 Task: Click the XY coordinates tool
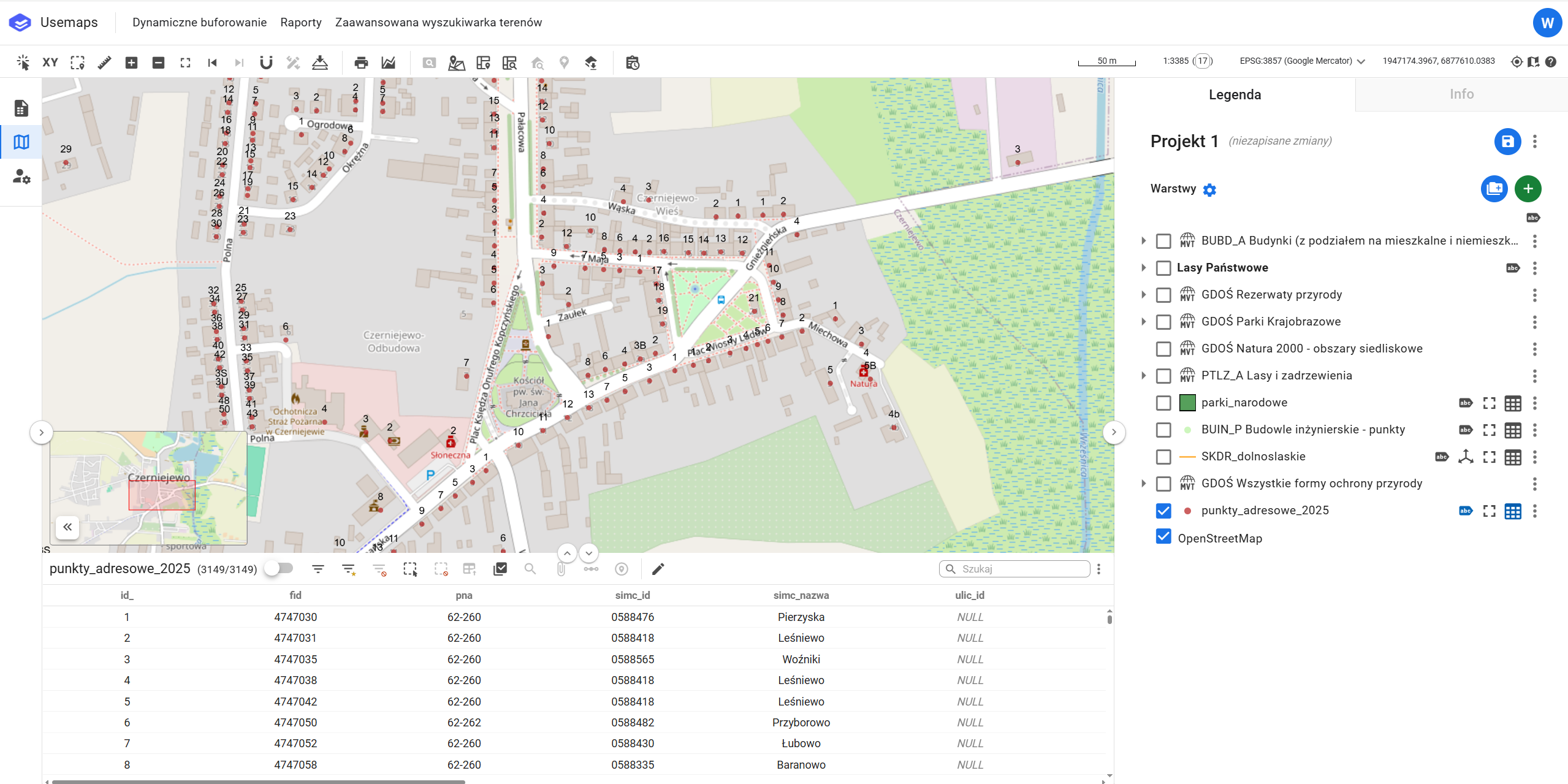[50, 63]
